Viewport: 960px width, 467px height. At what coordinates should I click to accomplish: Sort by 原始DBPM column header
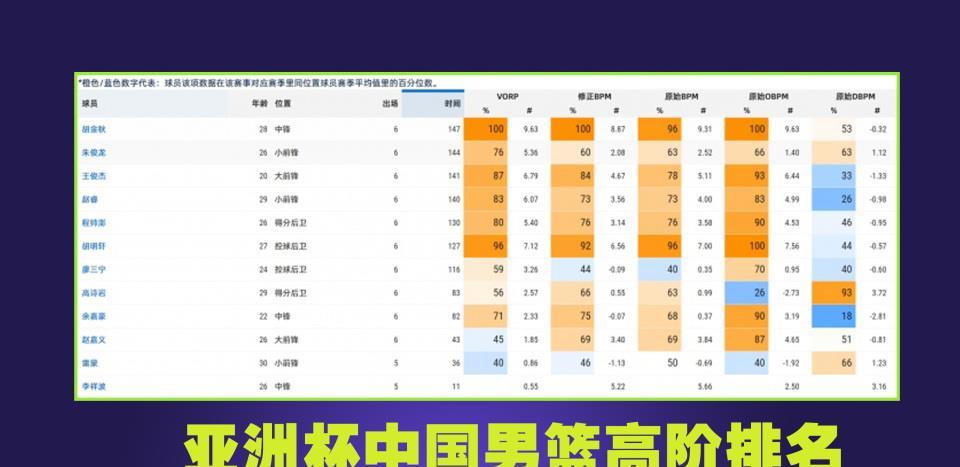point(855,96)
